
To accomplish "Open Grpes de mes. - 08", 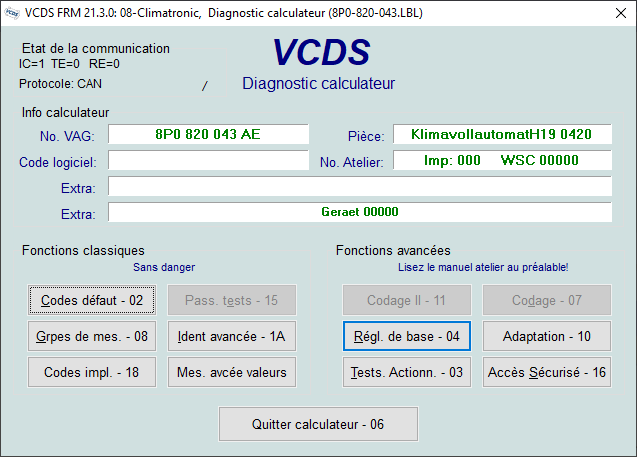I will coord(92,336).
